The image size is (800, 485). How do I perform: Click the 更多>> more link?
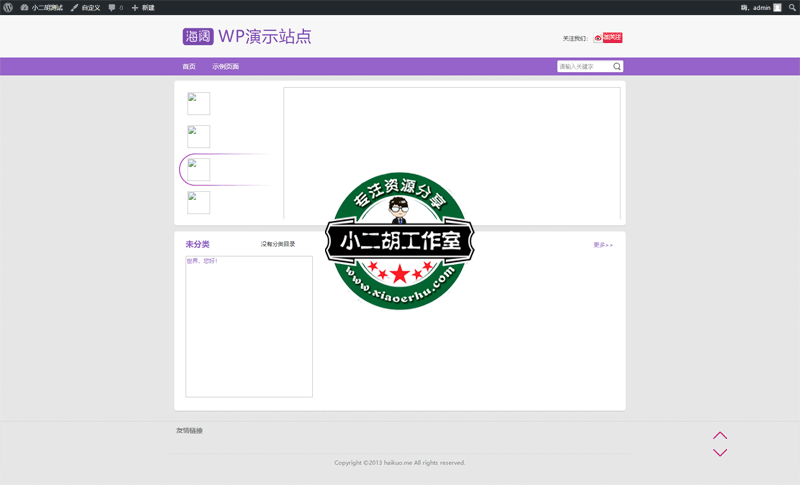click(x=603, y=245)
